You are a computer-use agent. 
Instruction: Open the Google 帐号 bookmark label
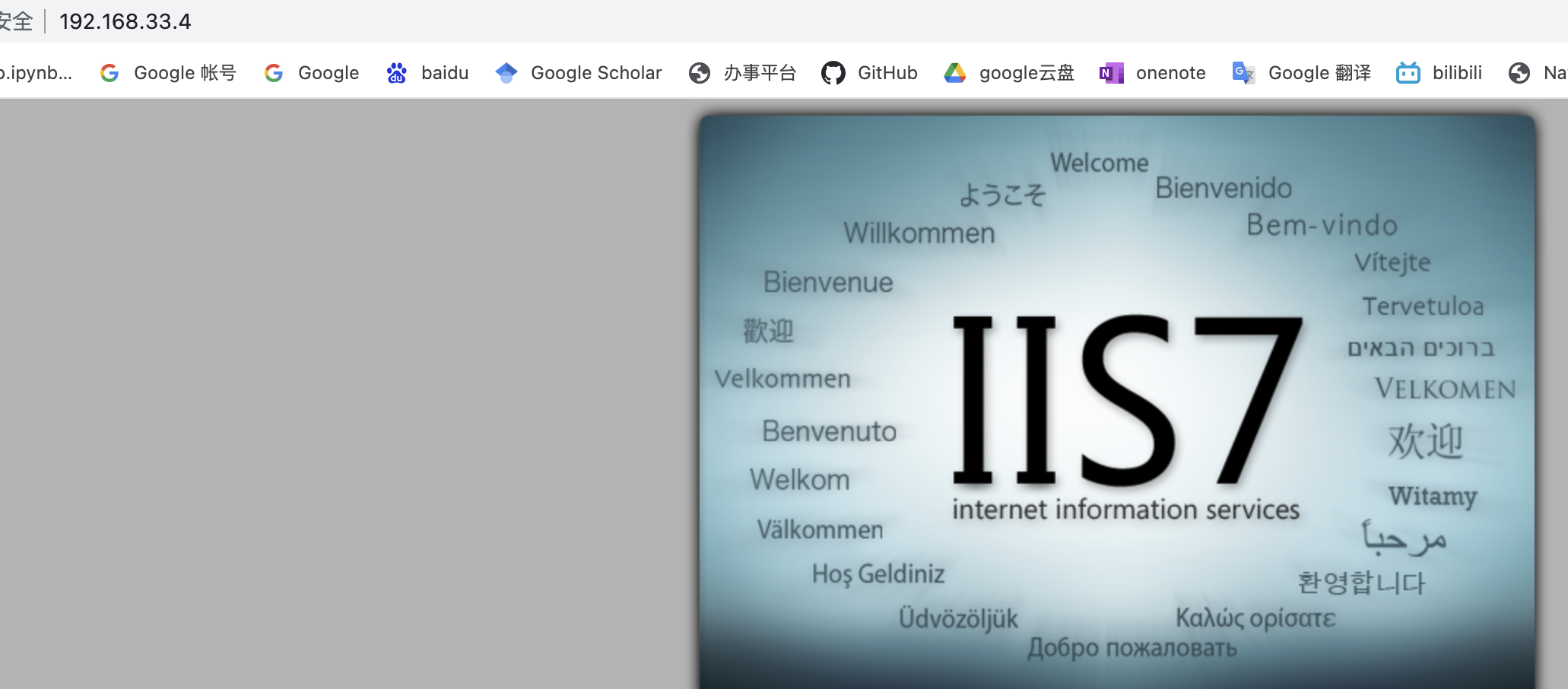pos(185,73)
